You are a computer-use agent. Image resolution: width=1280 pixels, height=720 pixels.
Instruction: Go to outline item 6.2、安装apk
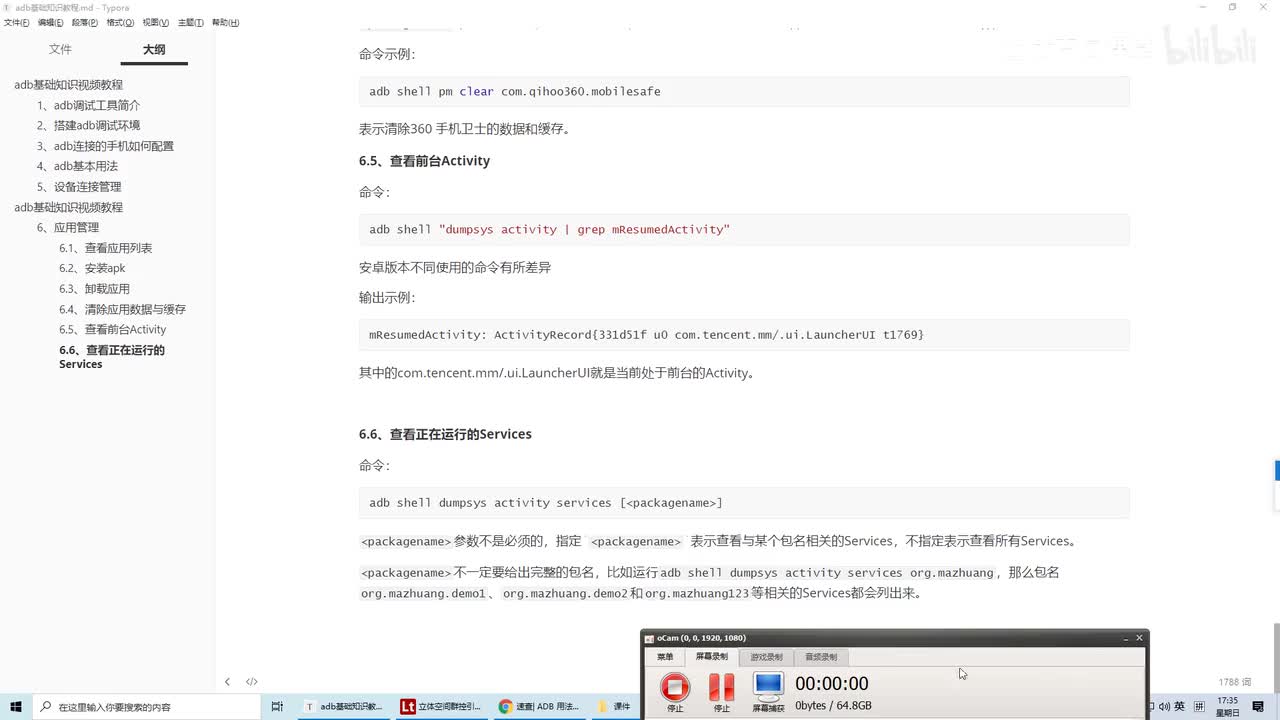[92, 268]
